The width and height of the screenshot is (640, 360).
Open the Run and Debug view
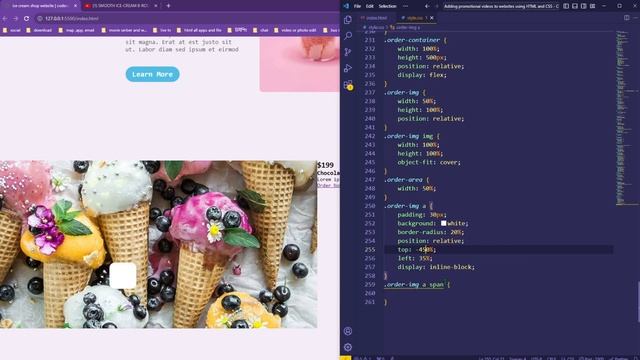[x=348, y=68]
